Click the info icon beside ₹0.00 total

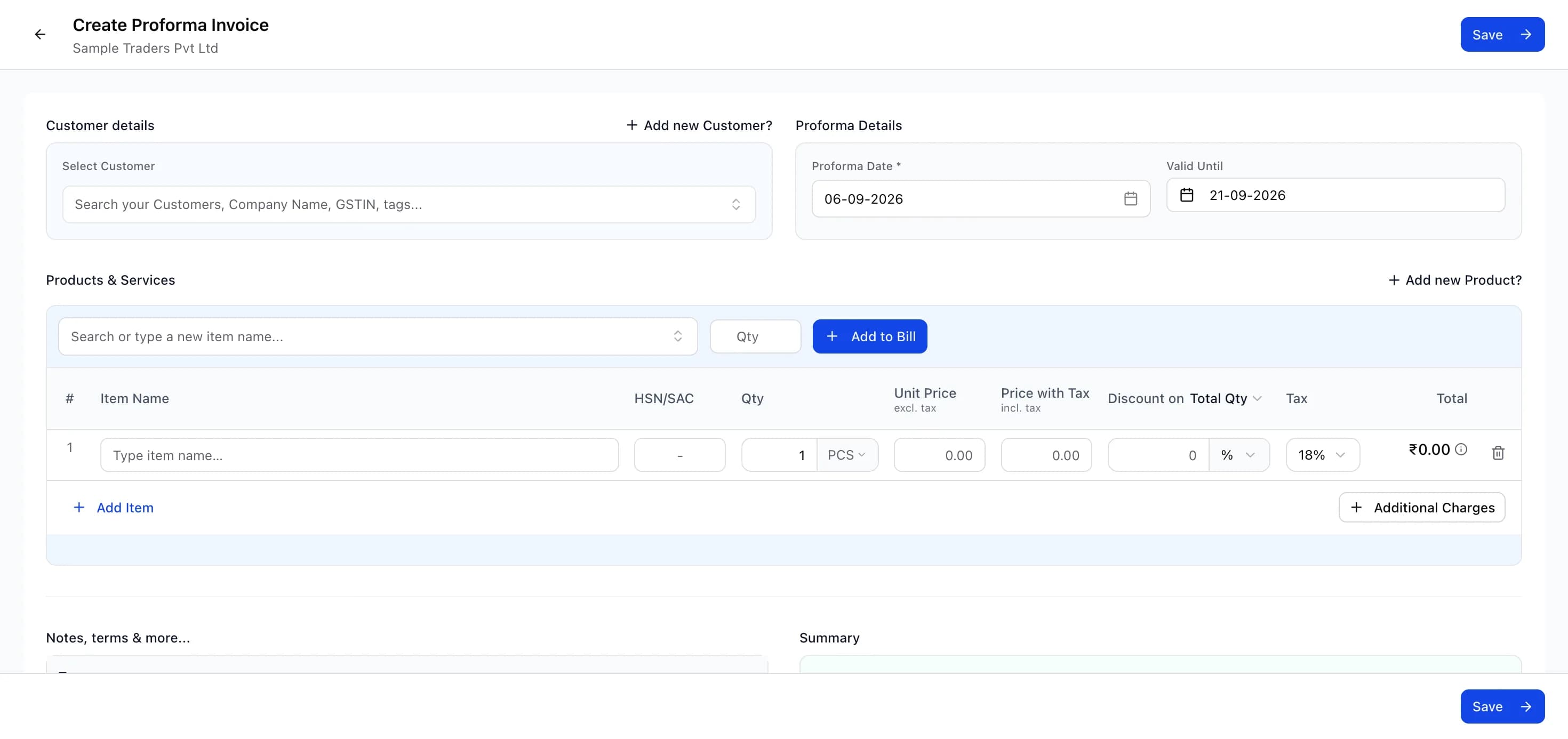[1461, 449]
